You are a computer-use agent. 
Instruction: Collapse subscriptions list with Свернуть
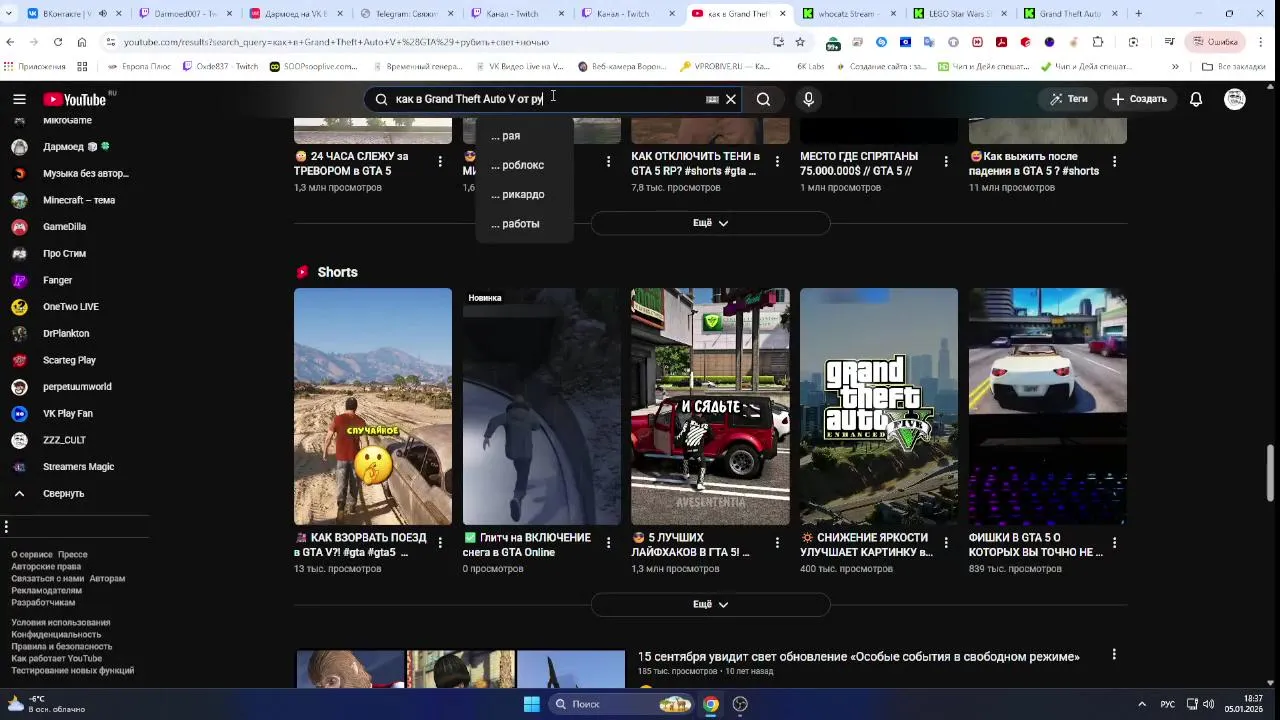pyautogui.click(x=64, y=493)
